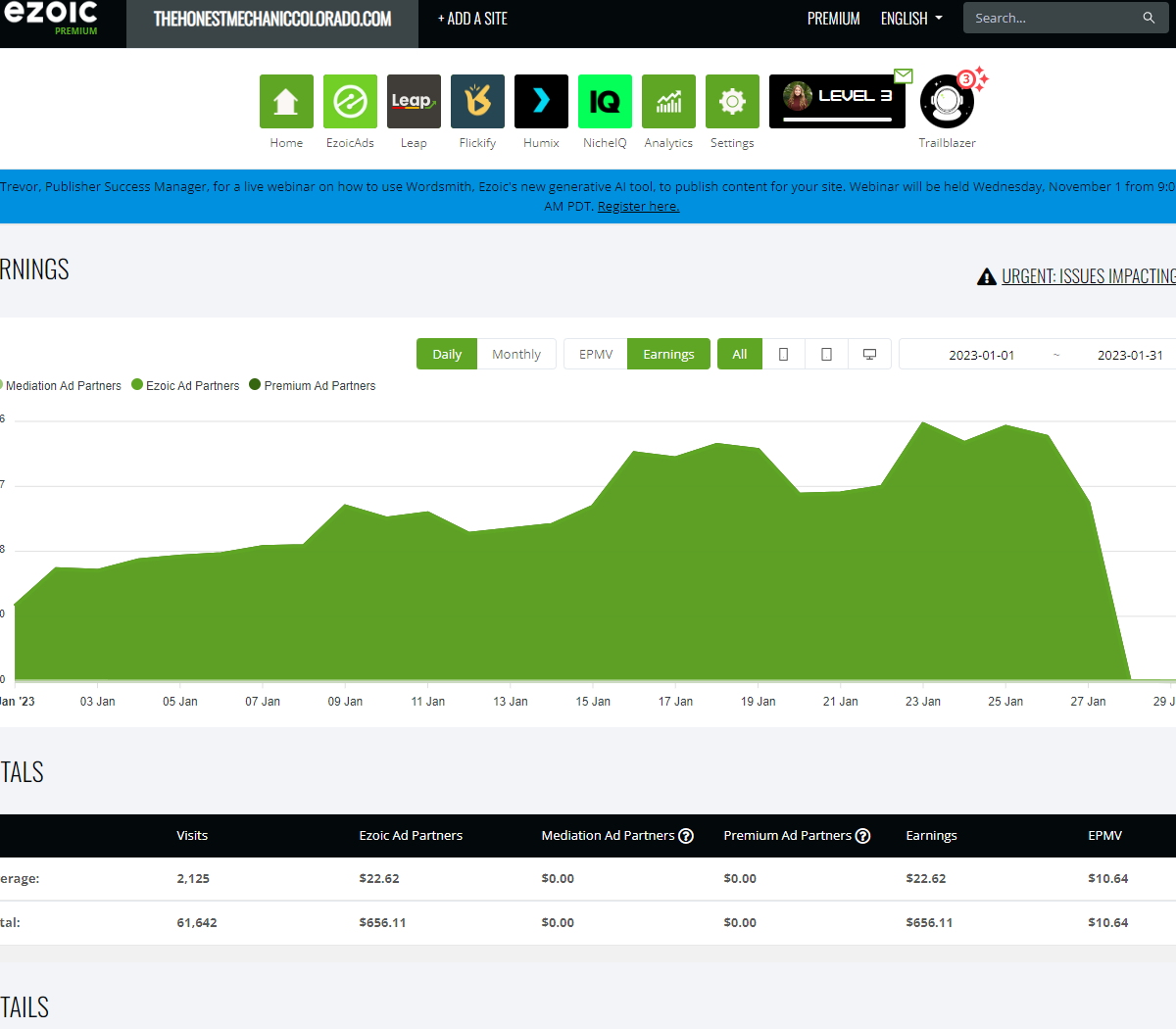The image size is (1176, 1029).
Task: Click the Register here link
Action: 638,206
